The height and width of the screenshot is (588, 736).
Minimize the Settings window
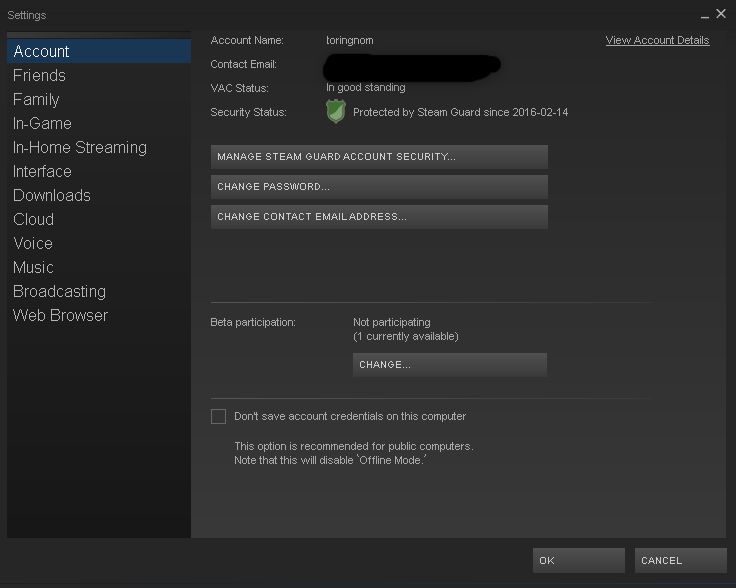[x=705, y=15]
